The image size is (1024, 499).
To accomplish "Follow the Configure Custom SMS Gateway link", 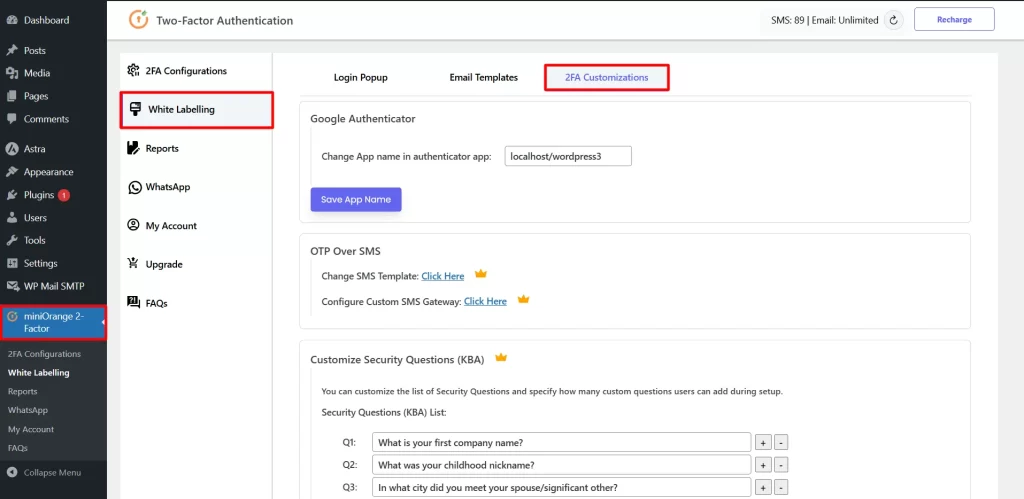I will pyautogui.click(x=485, y=301).
